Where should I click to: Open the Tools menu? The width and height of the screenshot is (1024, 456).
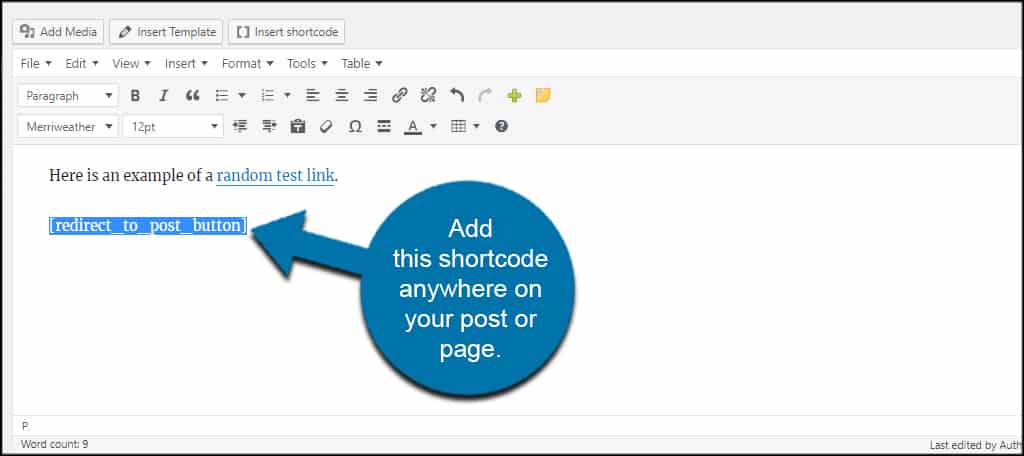point(308,63)
